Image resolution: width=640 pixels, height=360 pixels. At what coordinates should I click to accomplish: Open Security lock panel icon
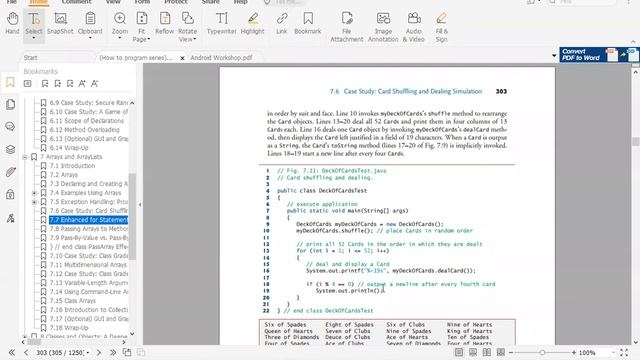10,194
